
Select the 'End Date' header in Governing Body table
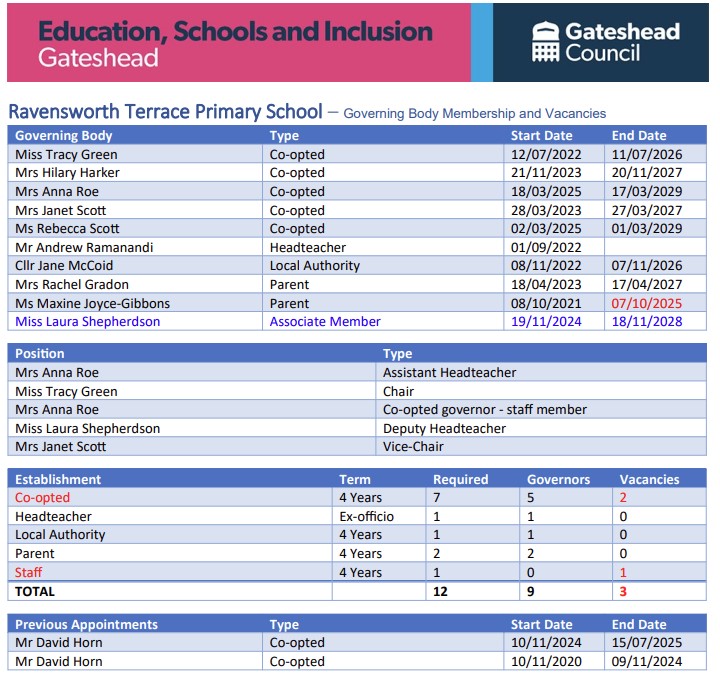point(639,135)
